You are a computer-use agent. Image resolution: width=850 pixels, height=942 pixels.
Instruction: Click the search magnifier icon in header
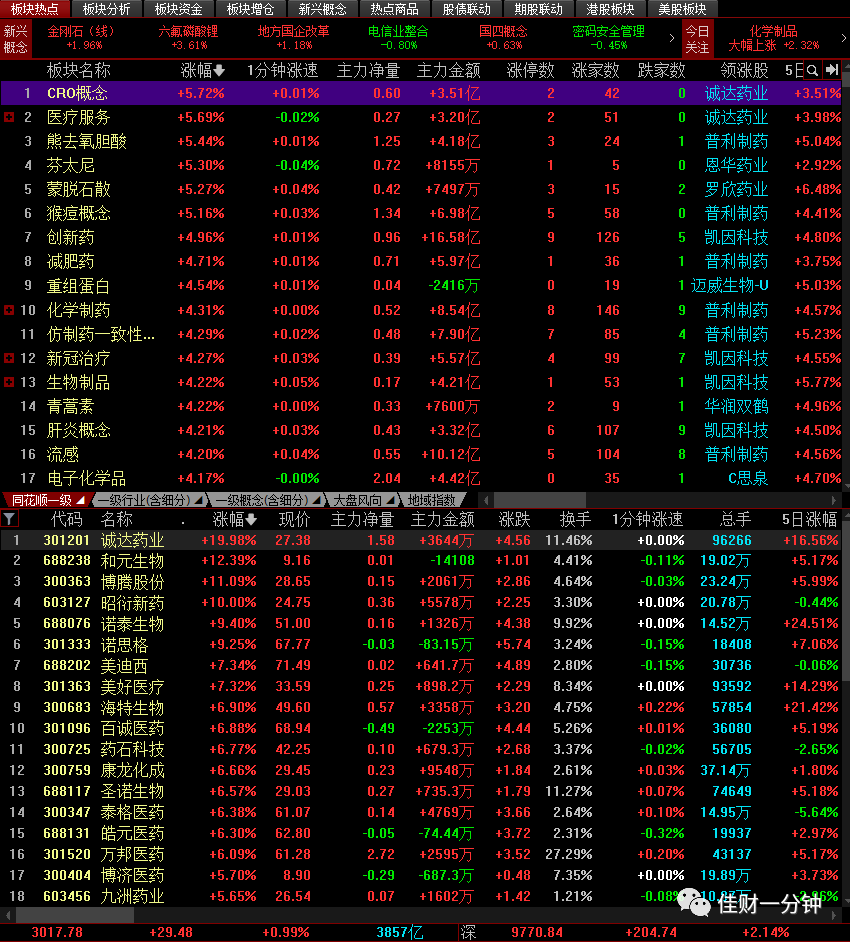tap(812, 71)
